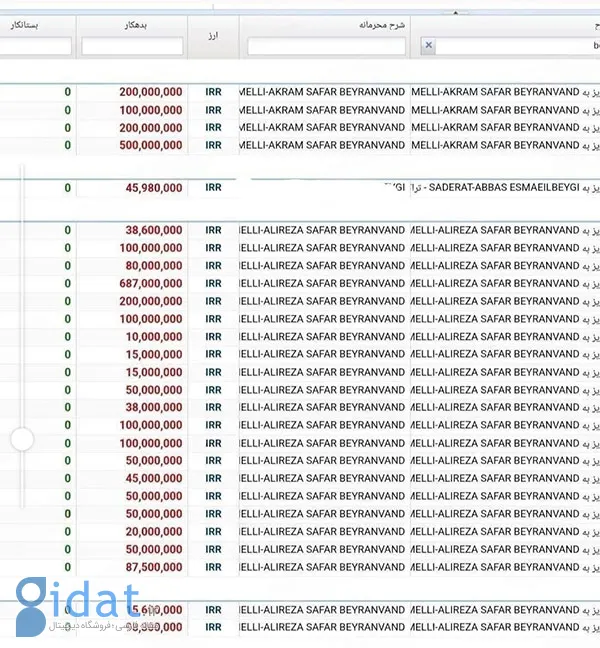Click the SADERAT-ABBAS ESMAEILBEYGI description cell
This screenshot has height=648, width=600.
tap(505, 188)
